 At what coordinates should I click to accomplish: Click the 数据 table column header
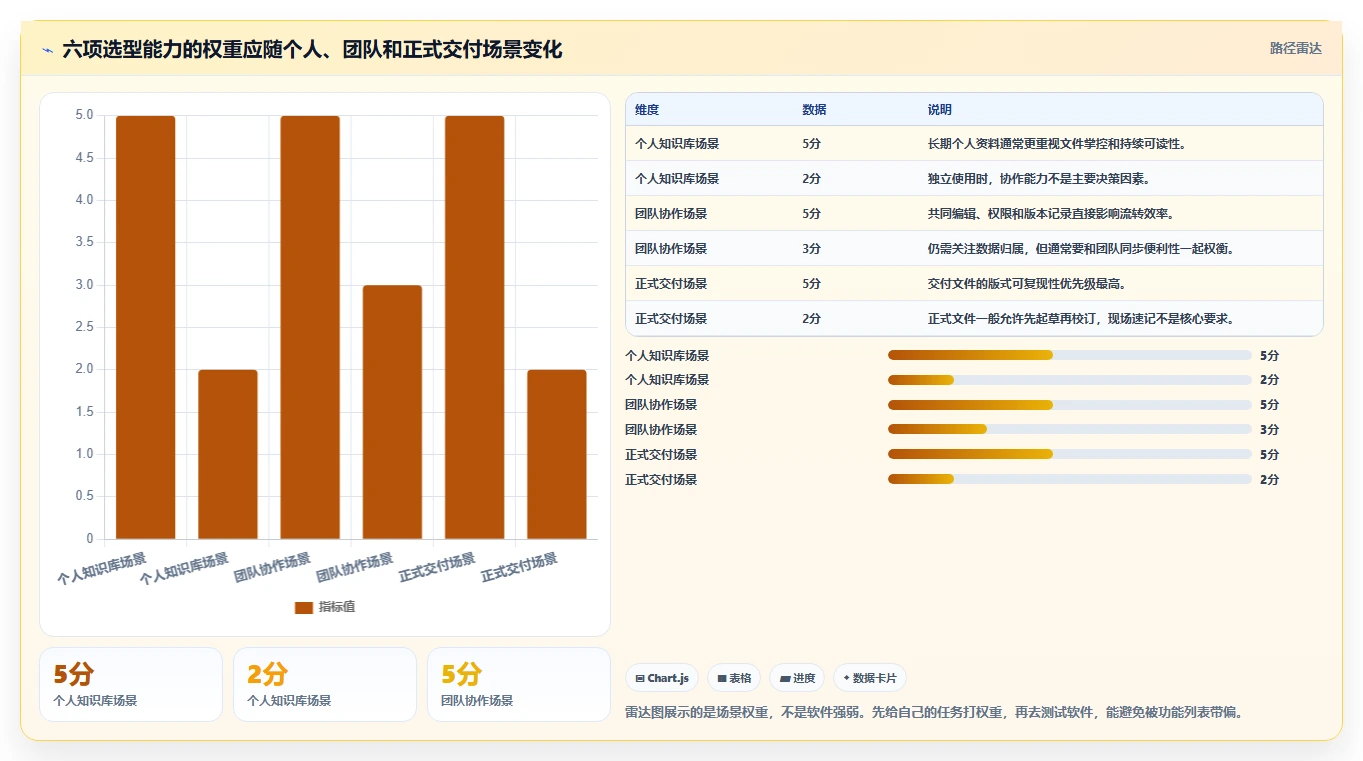814,110
